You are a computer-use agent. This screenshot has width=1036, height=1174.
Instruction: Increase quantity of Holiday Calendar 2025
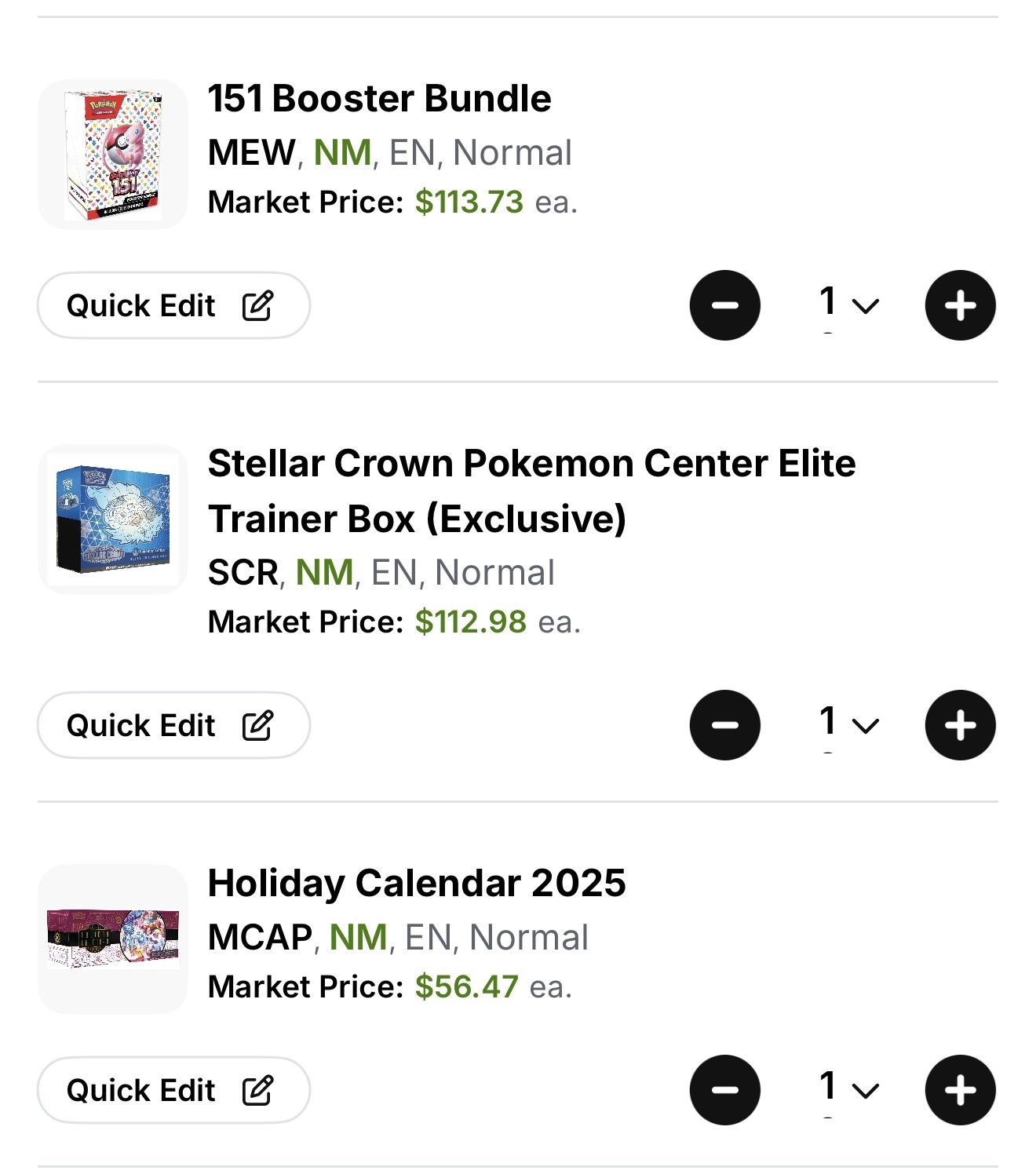pos(960,1090)
